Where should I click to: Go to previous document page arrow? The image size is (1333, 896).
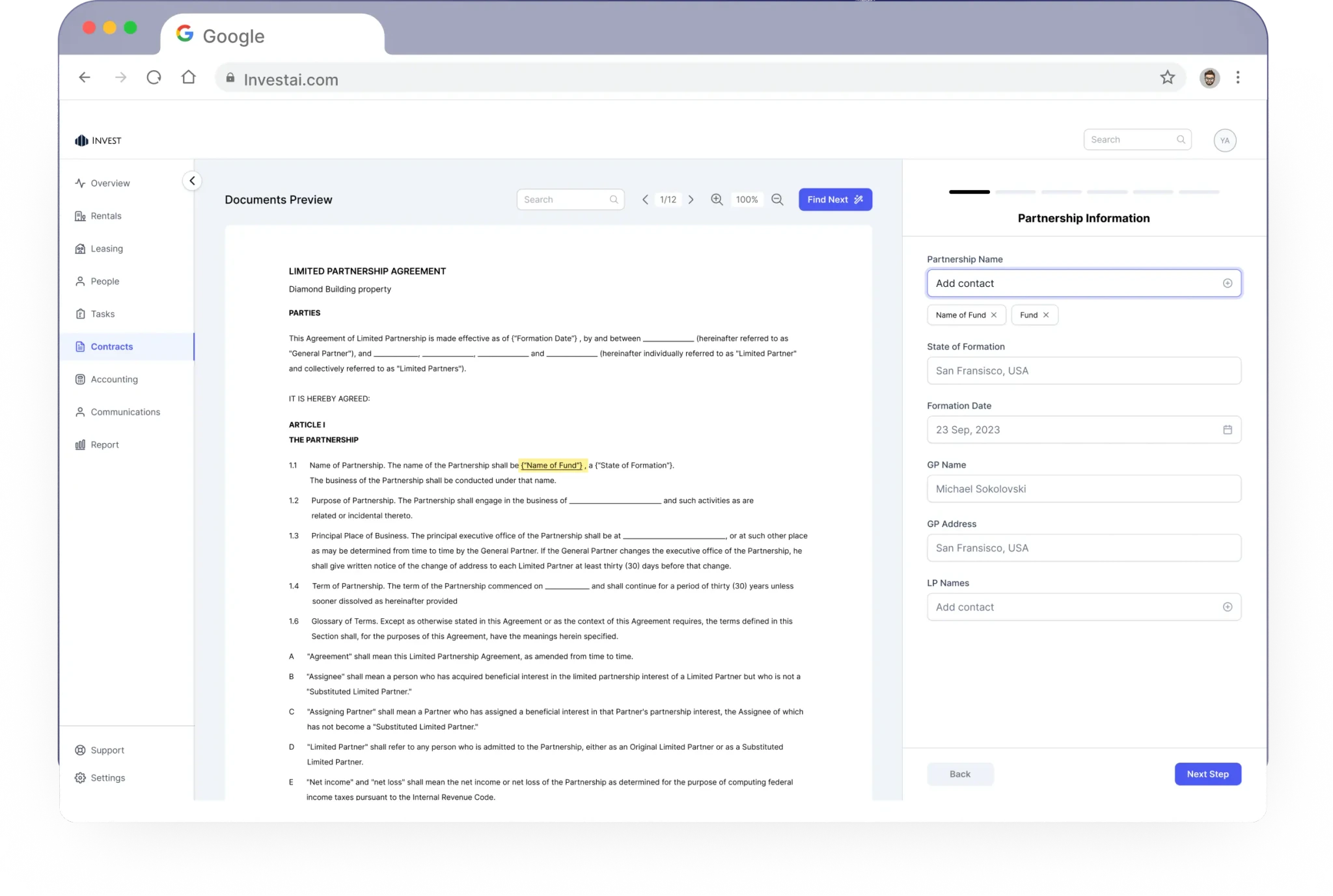645,200
